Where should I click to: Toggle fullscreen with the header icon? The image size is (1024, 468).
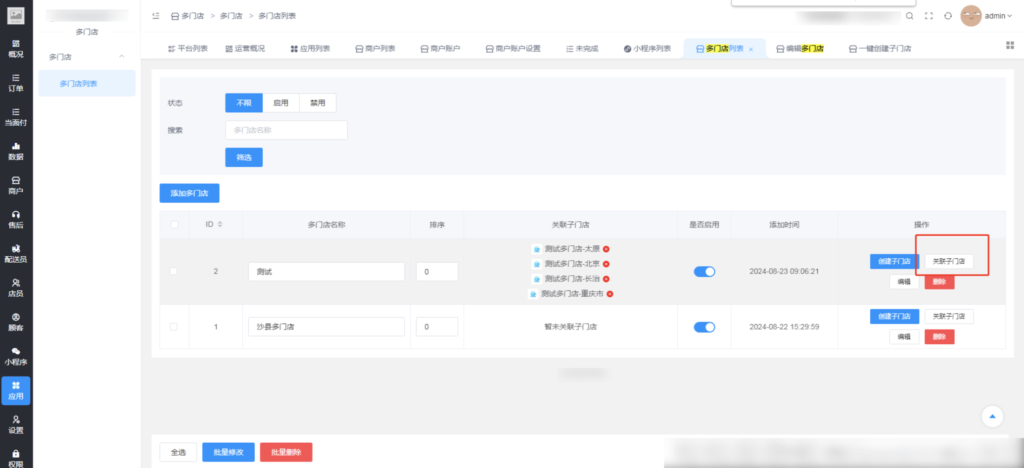pos(929,16)
